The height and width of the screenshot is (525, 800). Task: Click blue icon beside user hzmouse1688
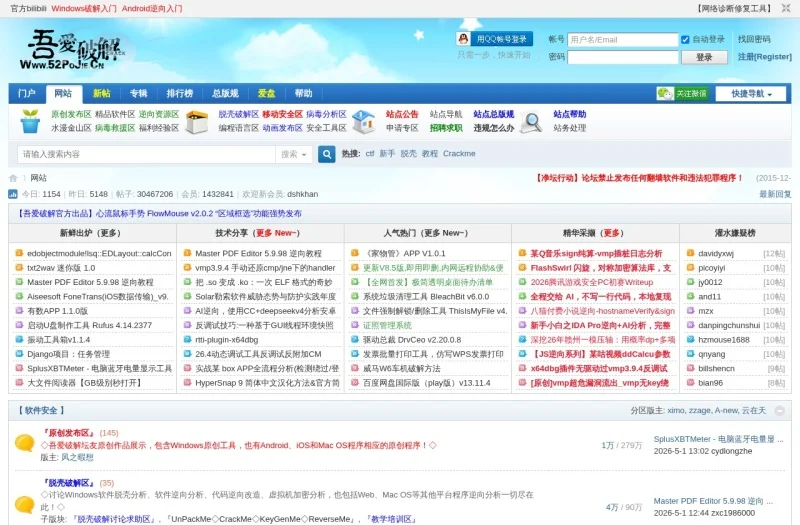690,339
